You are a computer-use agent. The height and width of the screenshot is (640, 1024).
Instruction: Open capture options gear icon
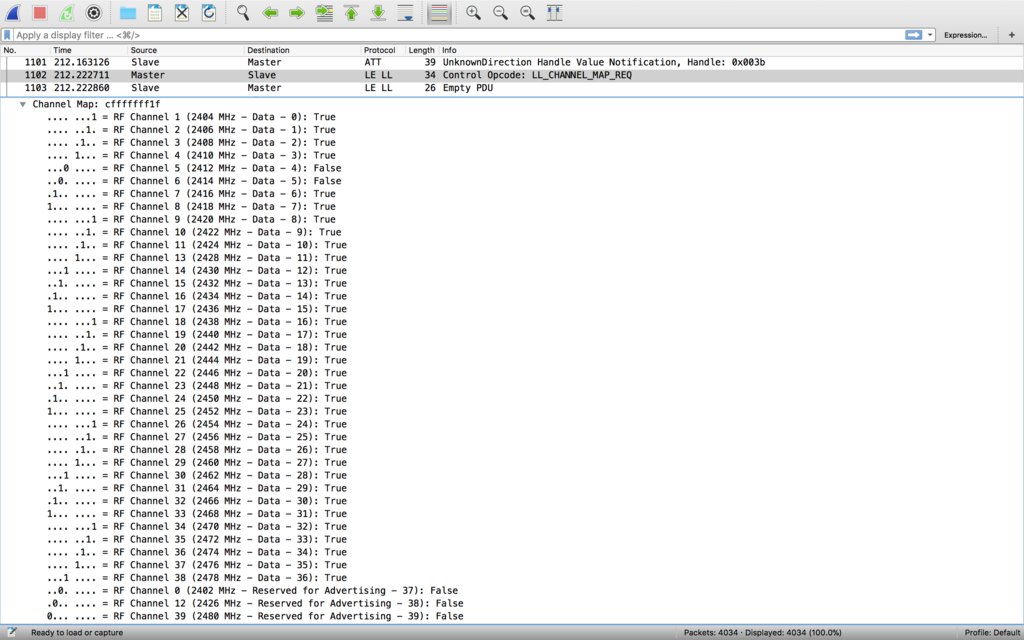coord(94,12)
